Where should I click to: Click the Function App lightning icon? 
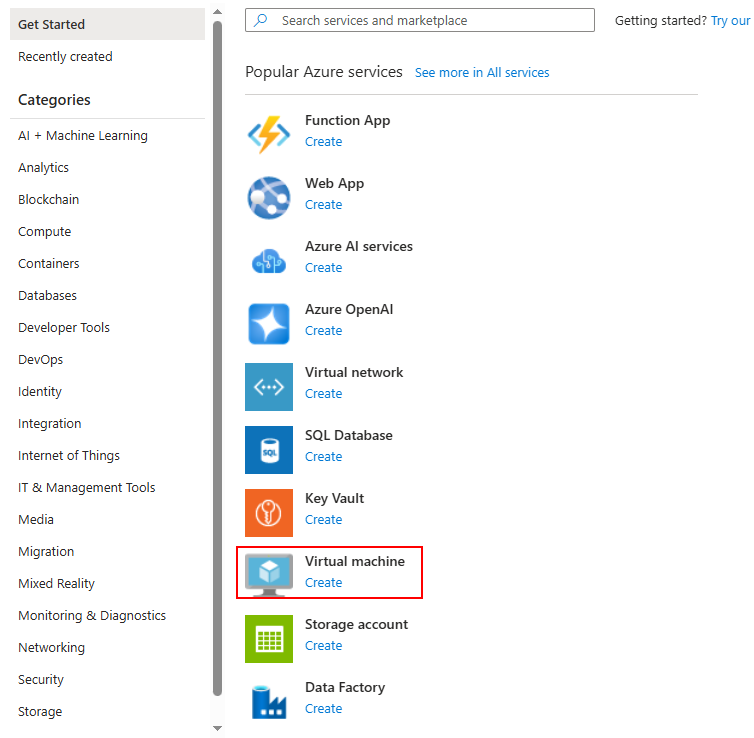269,135
